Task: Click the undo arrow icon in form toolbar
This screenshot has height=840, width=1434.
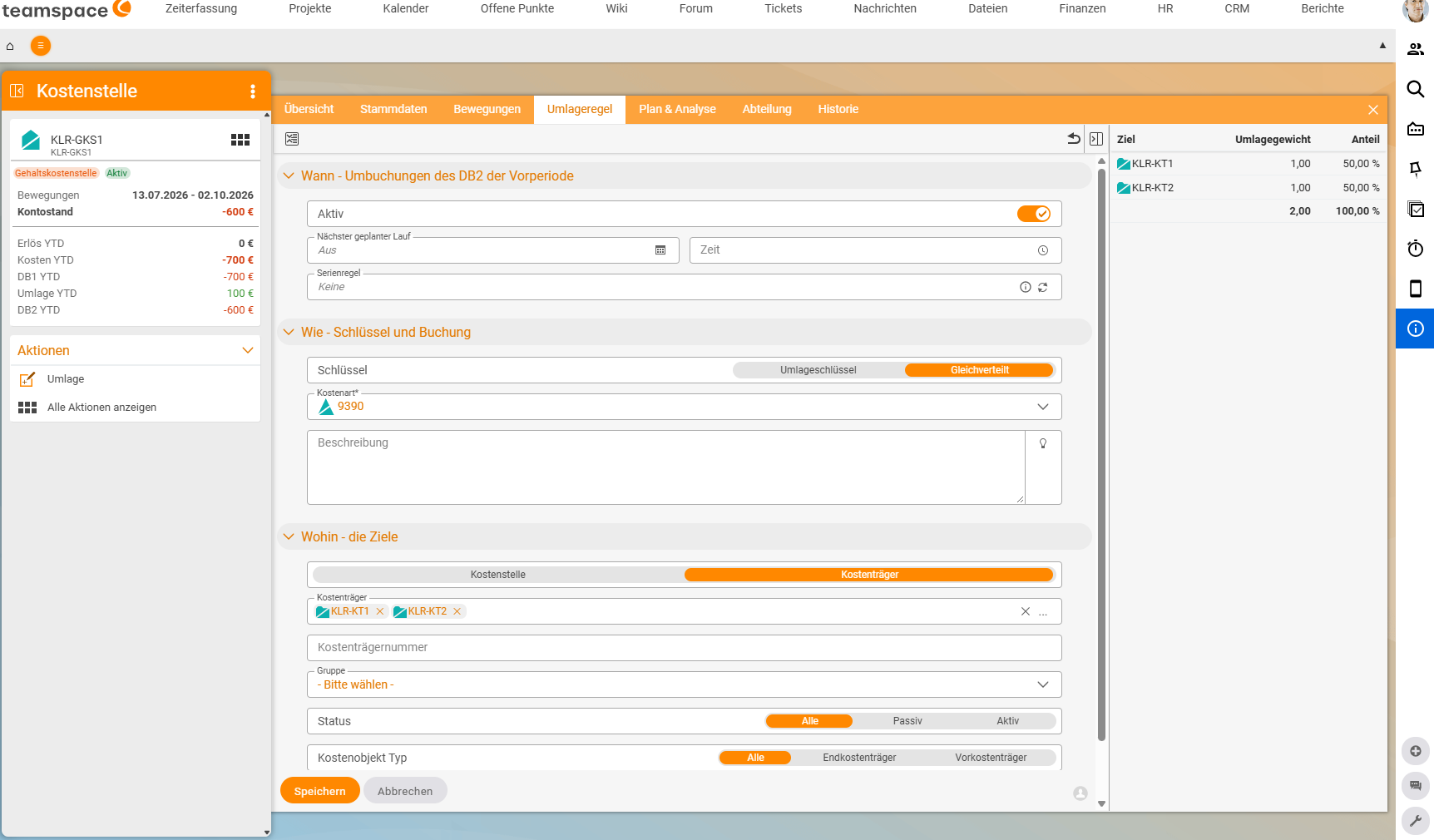Action: (x=1074, y=139)
